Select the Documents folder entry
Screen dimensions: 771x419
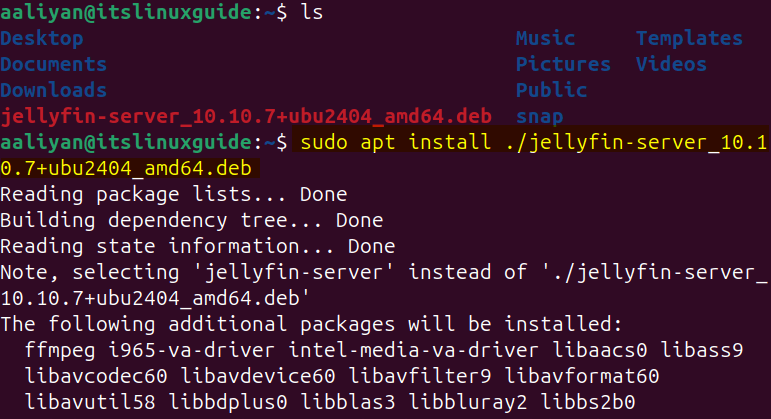click(53, 65)
